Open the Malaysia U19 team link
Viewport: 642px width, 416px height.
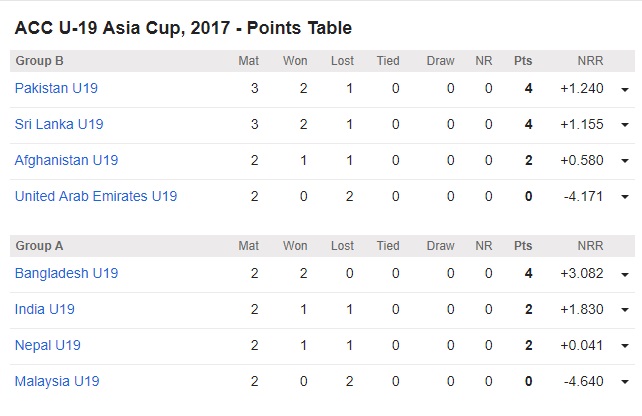(x=57, y=382)
